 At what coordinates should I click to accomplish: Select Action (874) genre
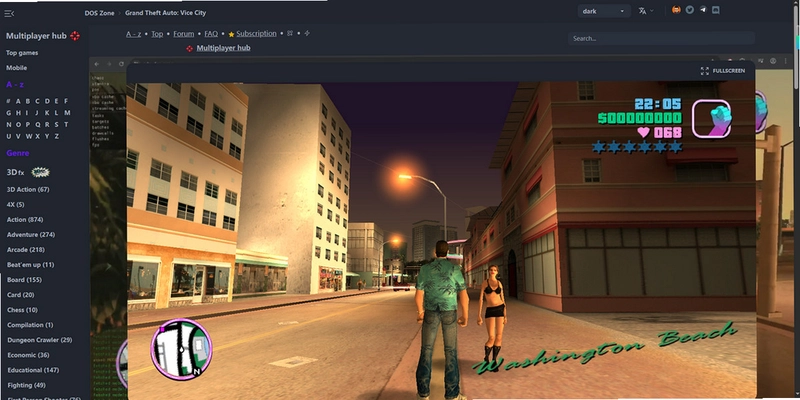coord(25,219)
